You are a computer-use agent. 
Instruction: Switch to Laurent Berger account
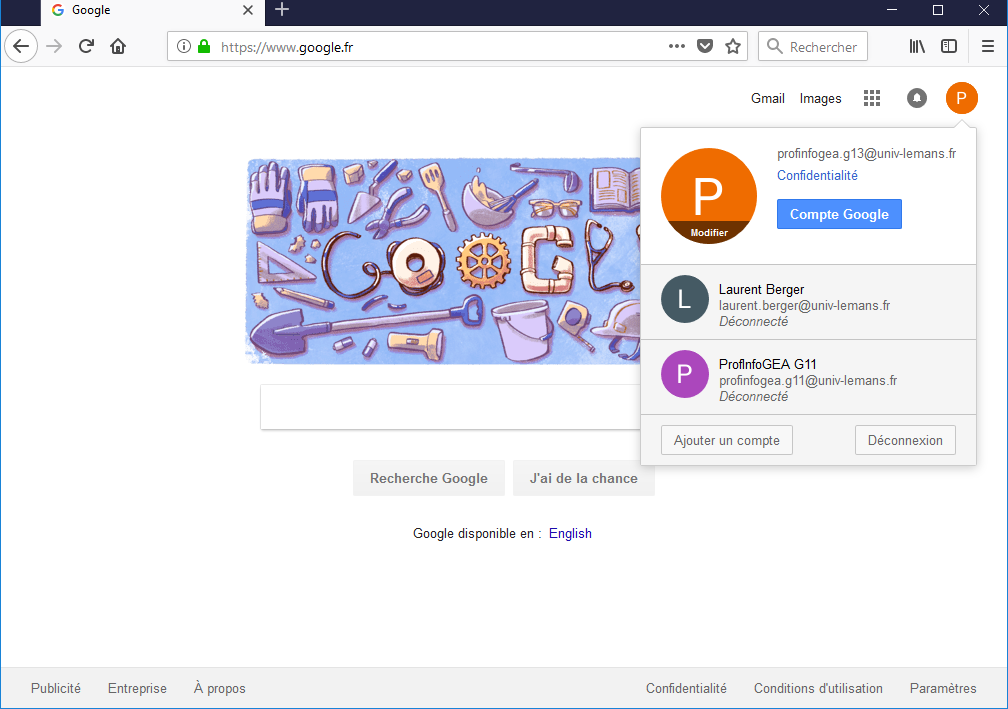[x=809, y=302]
